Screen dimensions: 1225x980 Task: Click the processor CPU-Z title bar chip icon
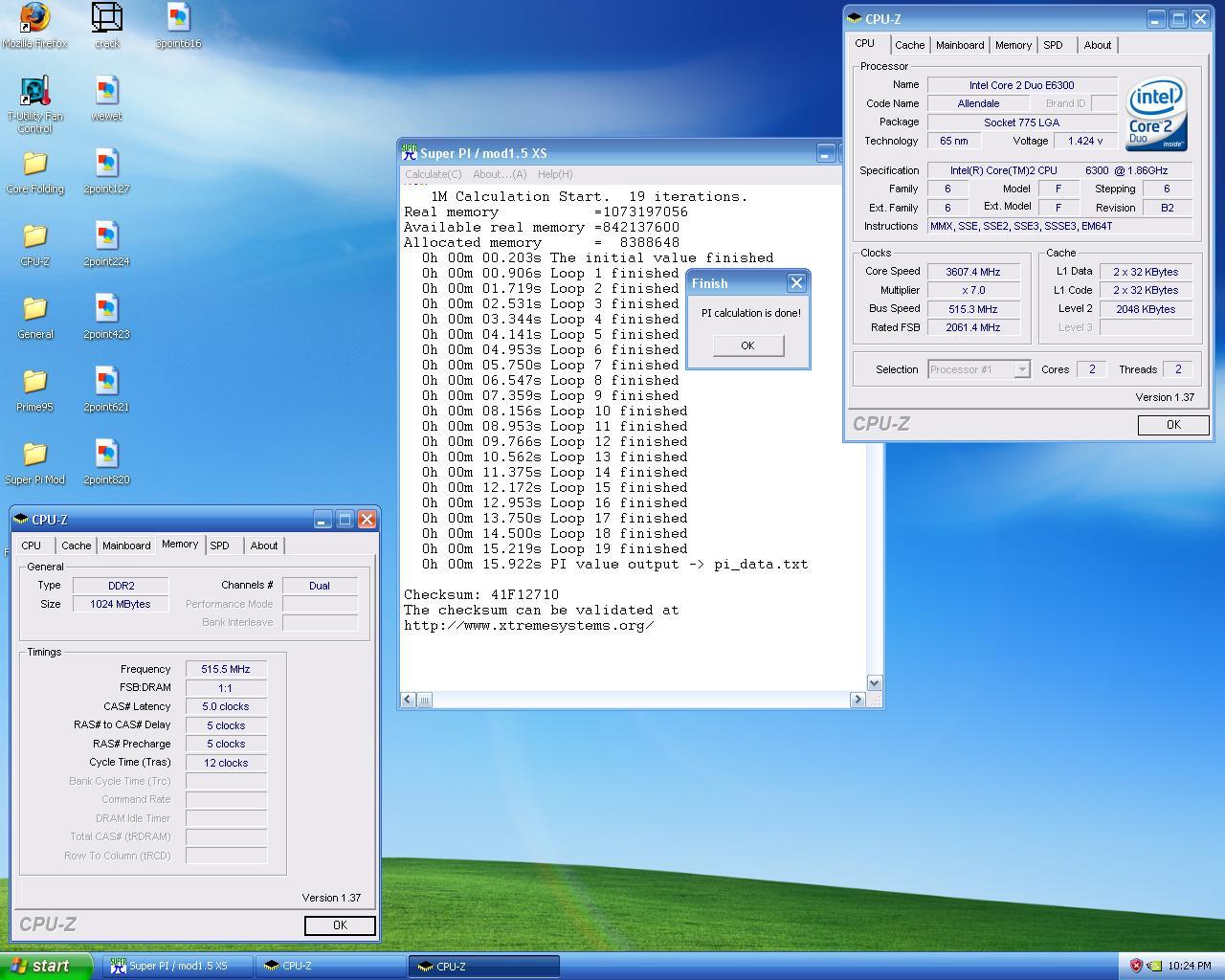(x=855, y=18)
